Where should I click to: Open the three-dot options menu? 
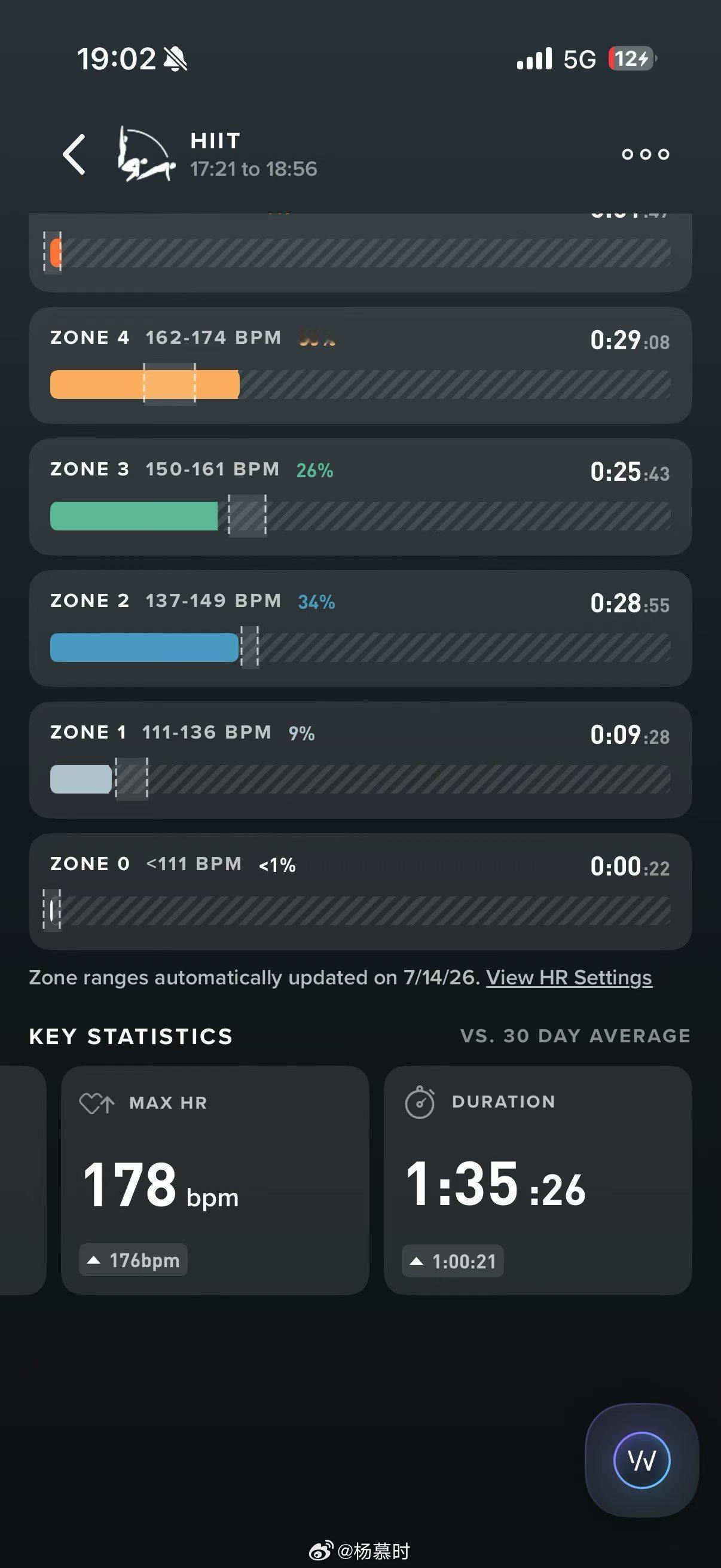click(x=646, y=154)
